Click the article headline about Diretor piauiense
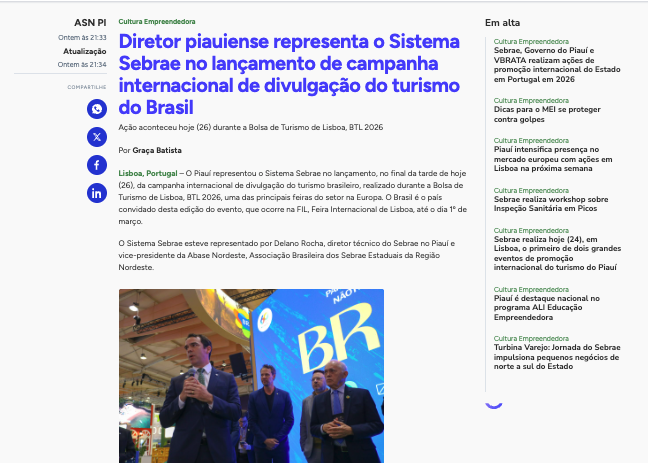 (289, 74)
